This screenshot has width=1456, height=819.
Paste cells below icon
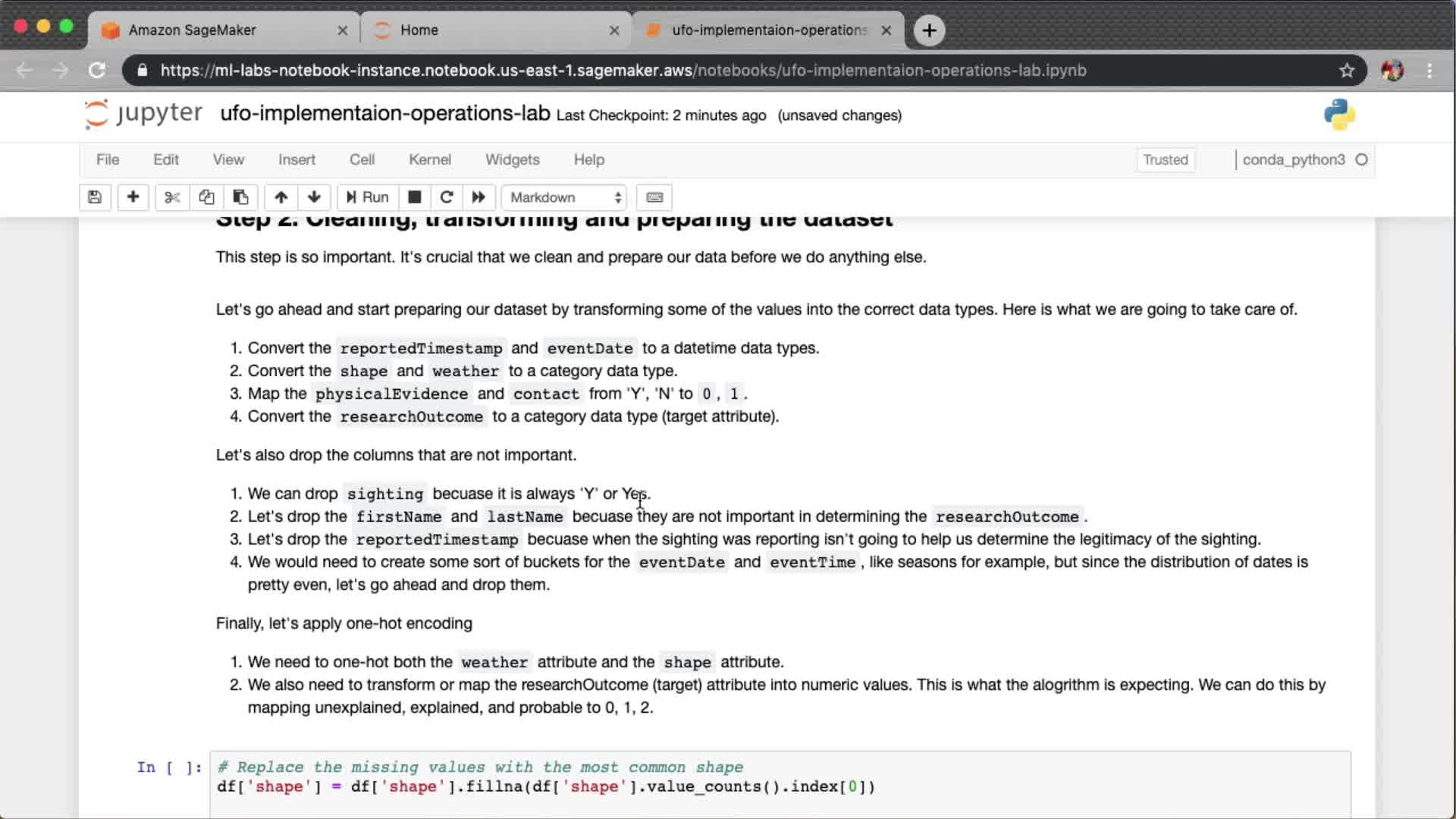point(240,197)
